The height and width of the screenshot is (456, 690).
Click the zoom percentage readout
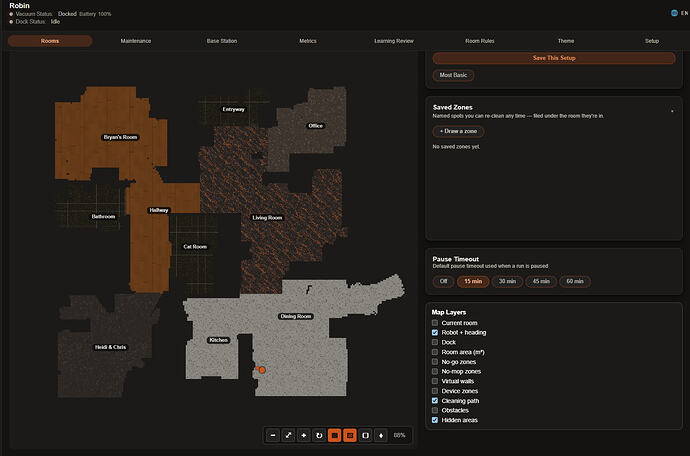(400, 435)
